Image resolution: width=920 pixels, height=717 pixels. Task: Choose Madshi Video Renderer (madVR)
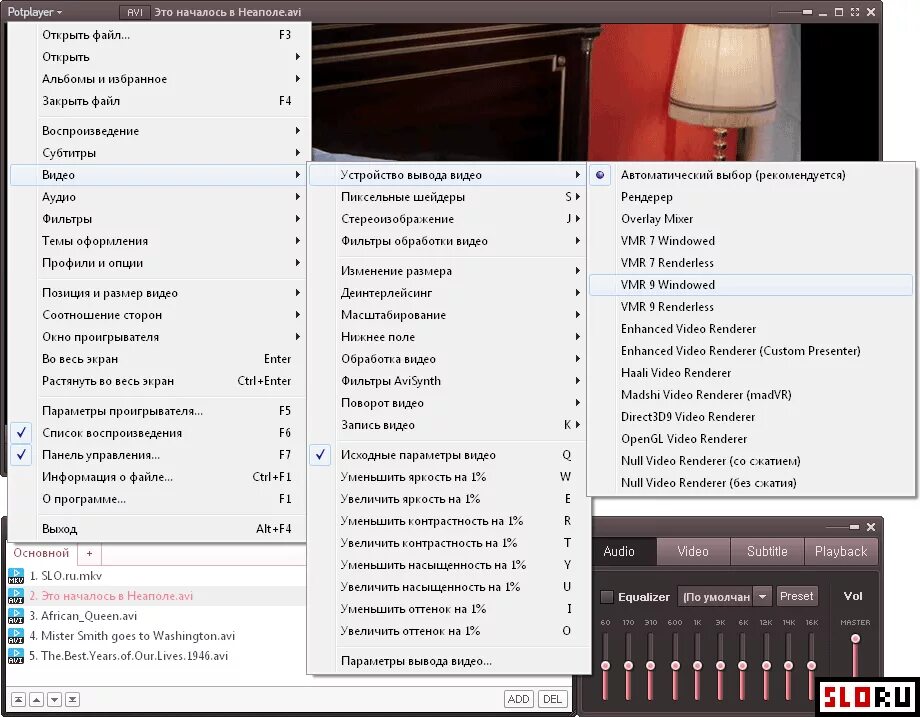pyautogui.click(x=751, y=395)
